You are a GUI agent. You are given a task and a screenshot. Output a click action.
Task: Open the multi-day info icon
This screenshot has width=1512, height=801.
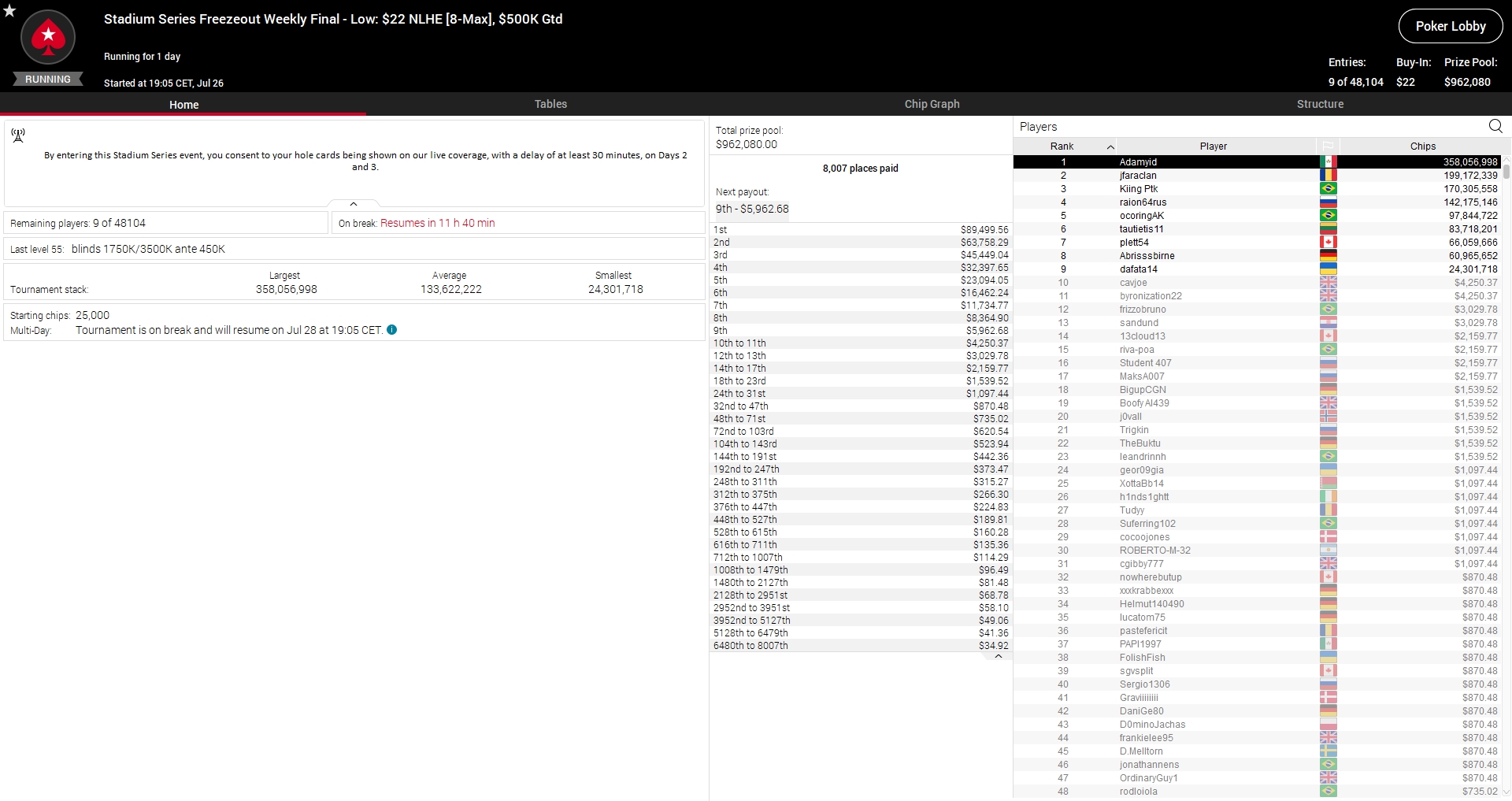click(x=392, y=330)
